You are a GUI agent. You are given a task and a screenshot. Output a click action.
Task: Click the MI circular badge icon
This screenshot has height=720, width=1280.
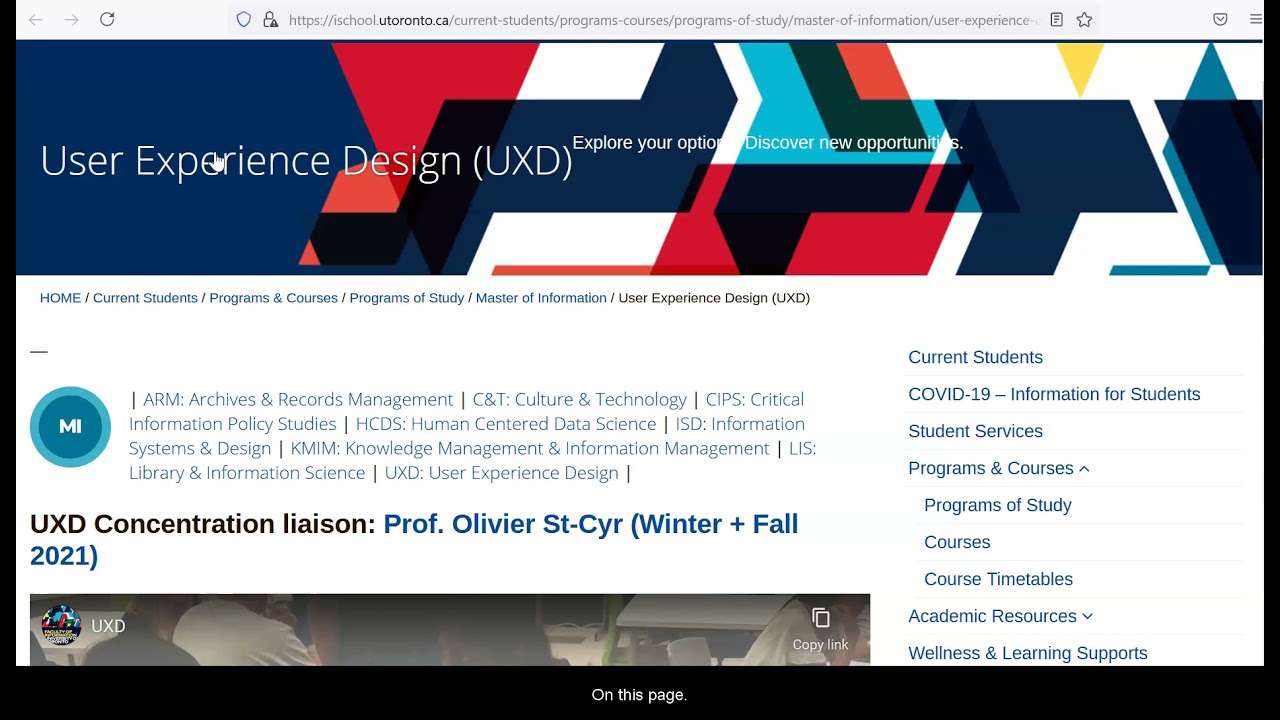pos(70,427)
